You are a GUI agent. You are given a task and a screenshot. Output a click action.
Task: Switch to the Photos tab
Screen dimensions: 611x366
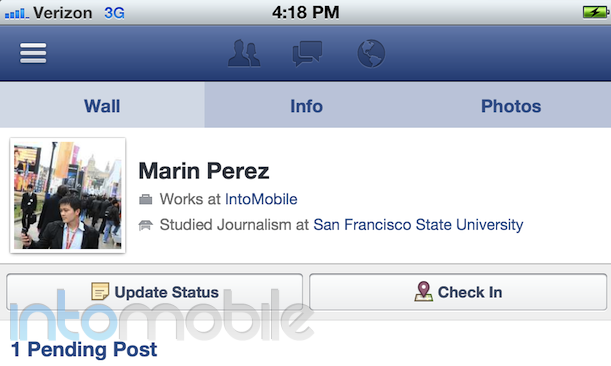(511, 106)
